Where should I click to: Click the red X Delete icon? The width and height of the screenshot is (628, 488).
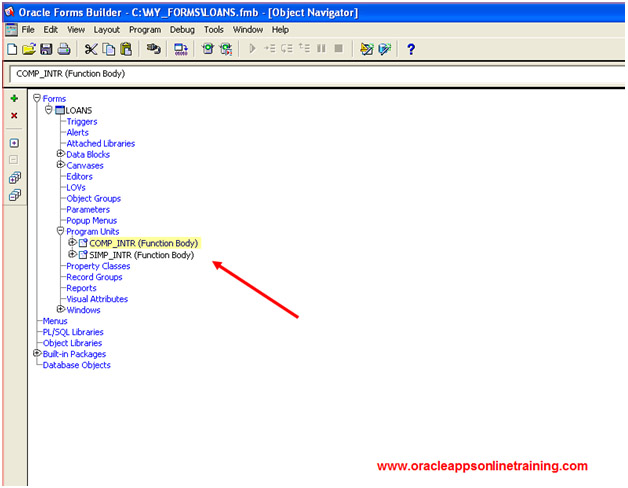(14, 116)
